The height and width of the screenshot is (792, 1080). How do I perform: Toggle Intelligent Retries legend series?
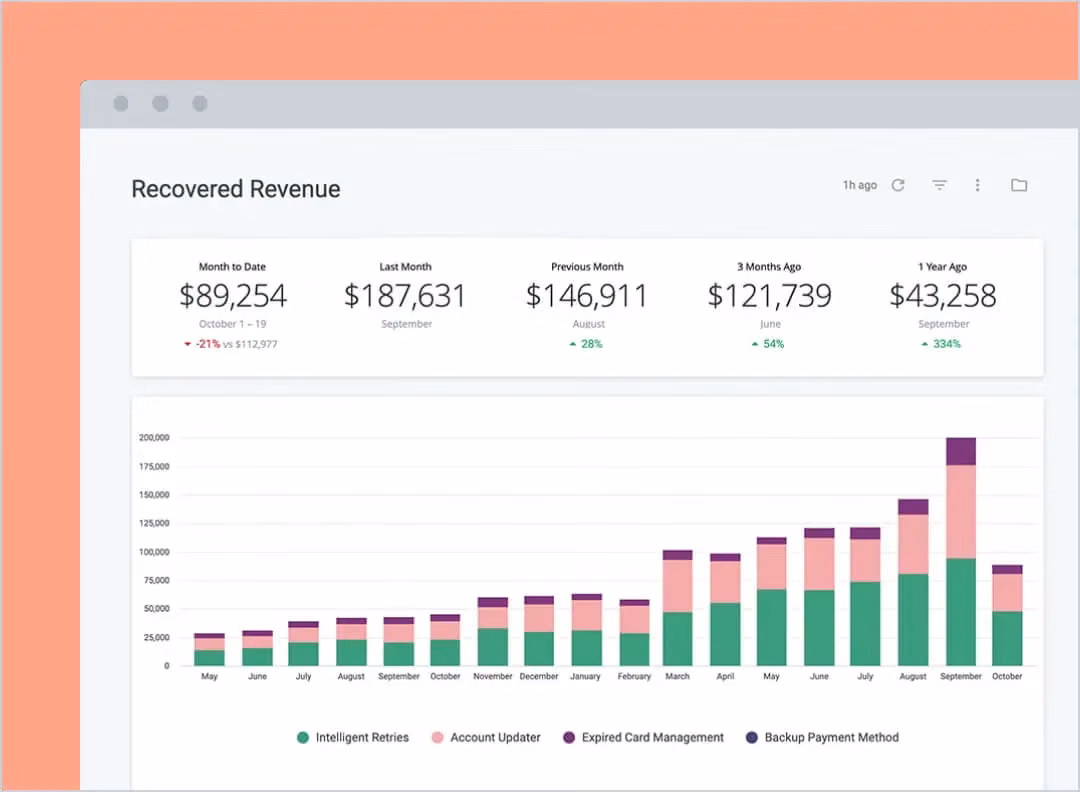pos(362,738)
